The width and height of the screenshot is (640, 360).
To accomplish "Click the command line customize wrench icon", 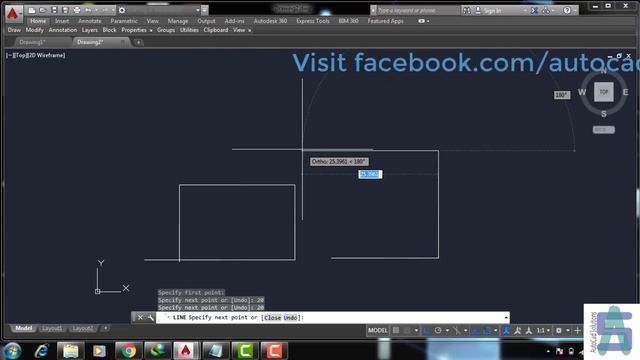I will (150, 318).
